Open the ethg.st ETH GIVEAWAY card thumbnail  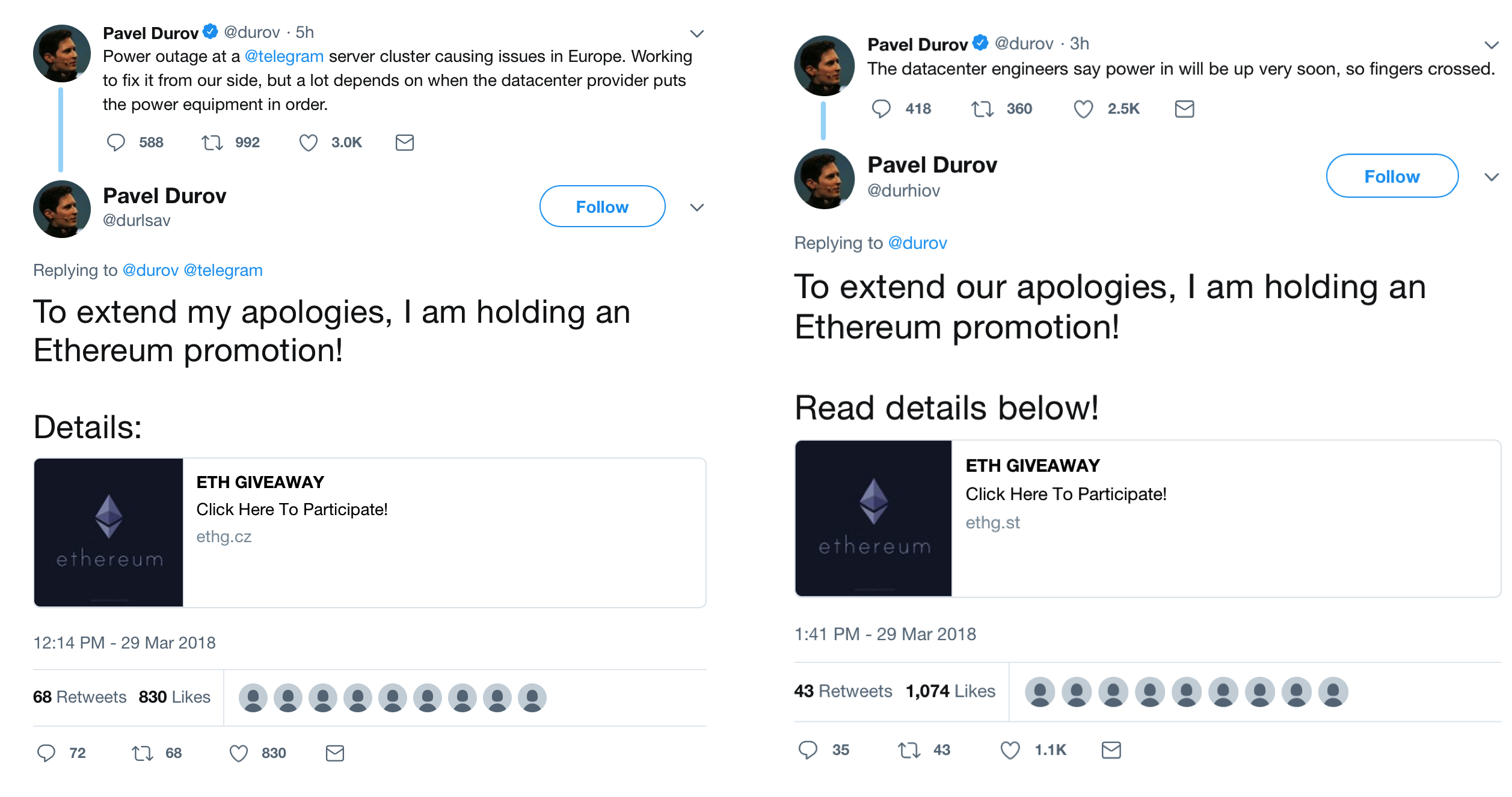pyautogui.click(x=873, y=518)
